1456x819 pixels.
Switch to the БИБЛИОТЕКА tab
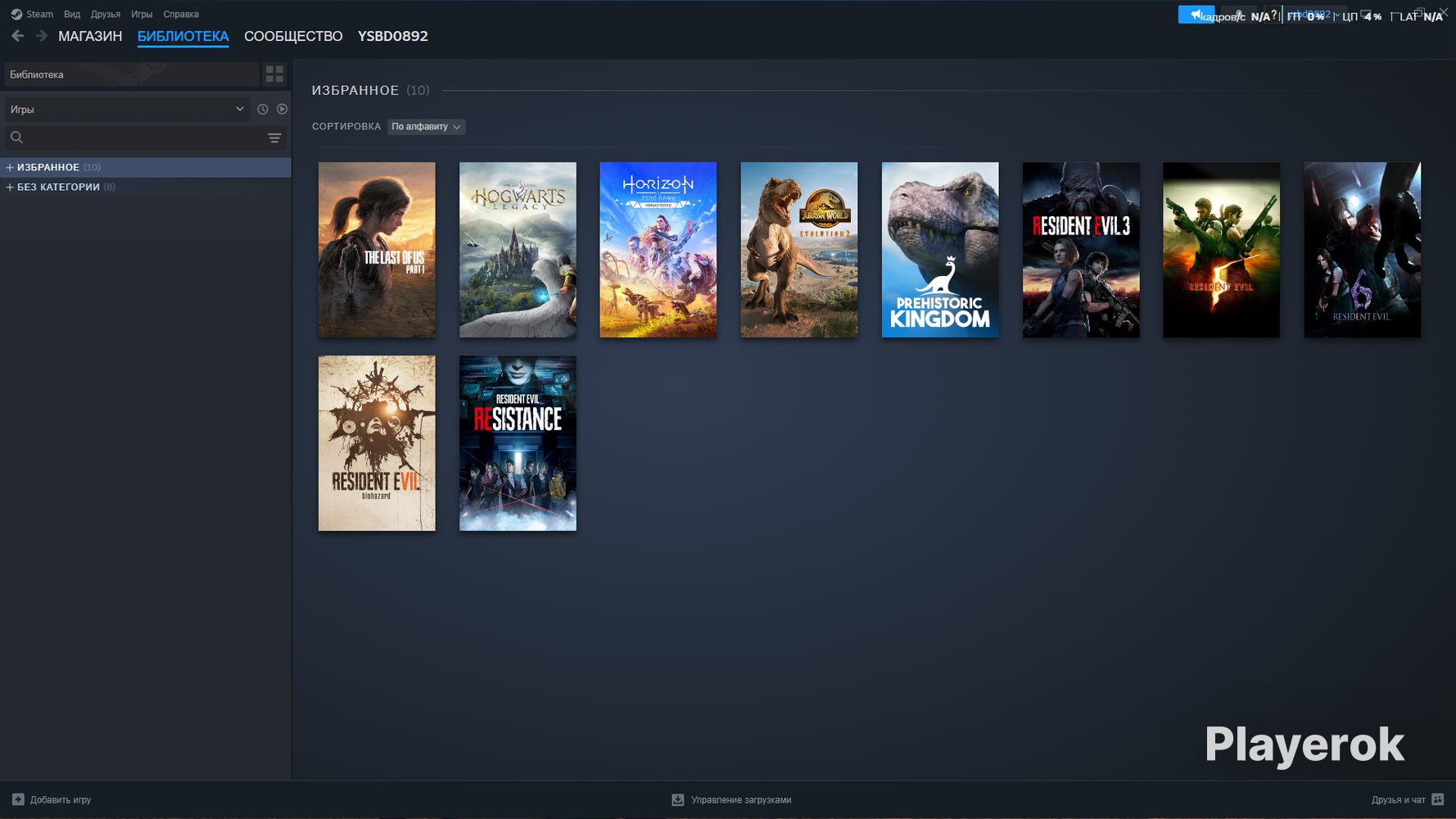(183, 36)
